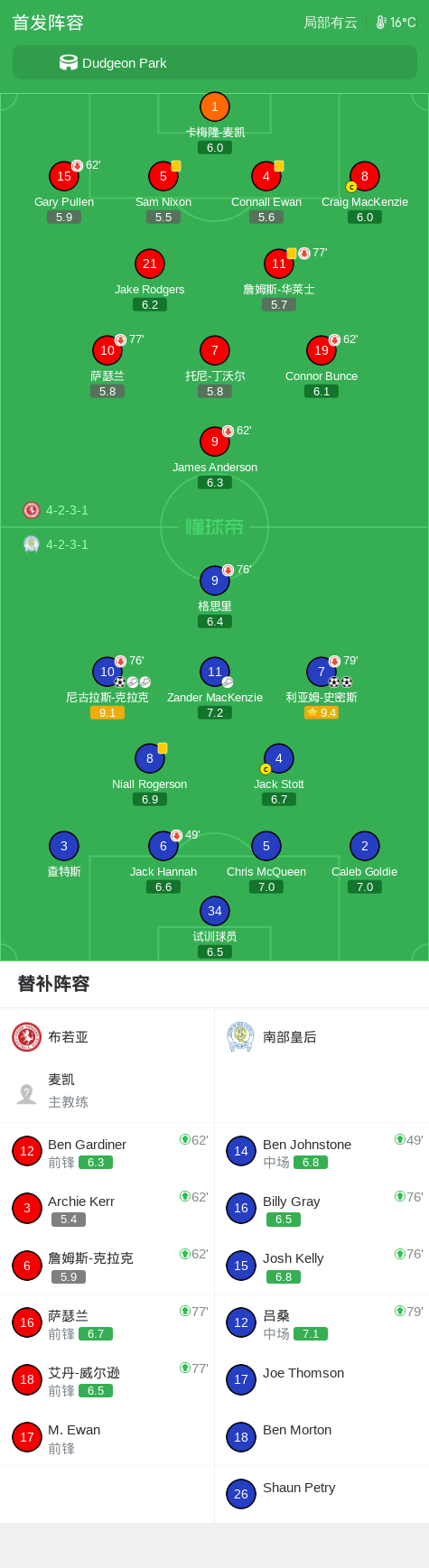The width and height of the screenshot is (429, 1568).
Task: Open goalkeeper number 1 player badge
Action: coord(215,107)
